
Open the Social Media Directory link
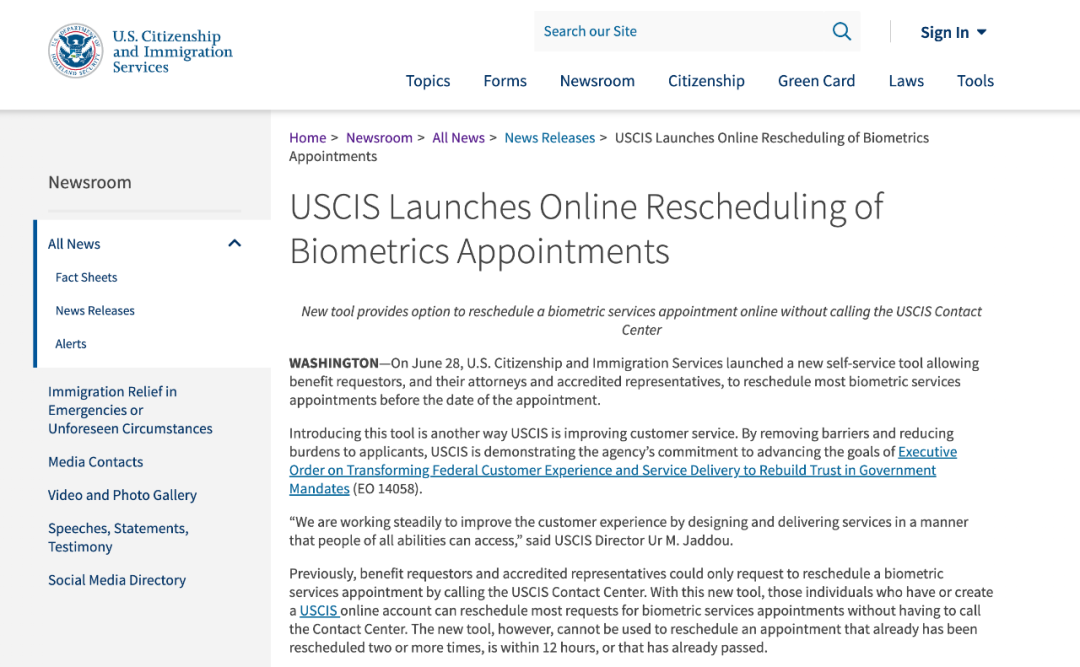click(117, 580)
